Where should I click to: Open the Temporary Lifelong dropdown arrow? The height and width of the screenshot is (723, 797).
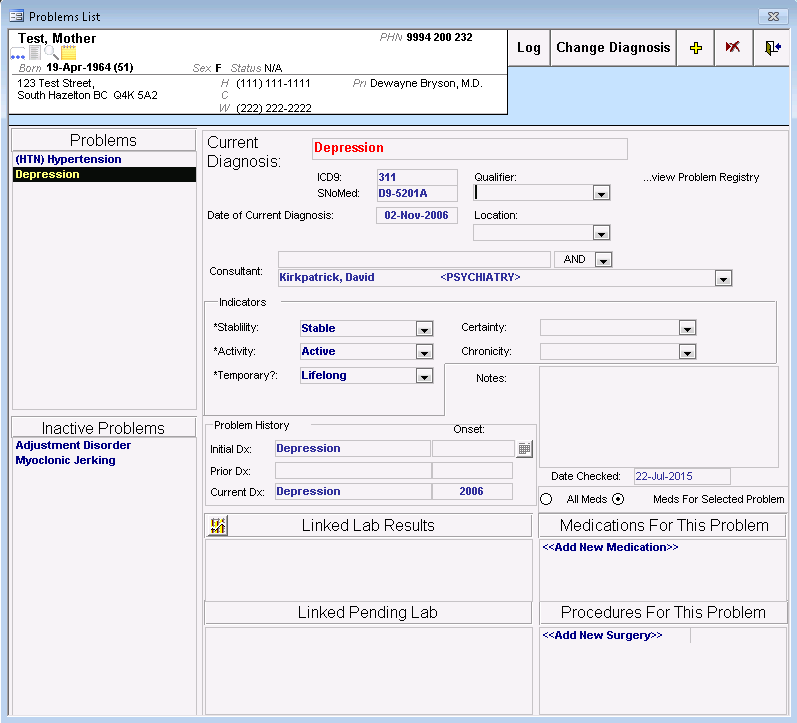point(424,376)
